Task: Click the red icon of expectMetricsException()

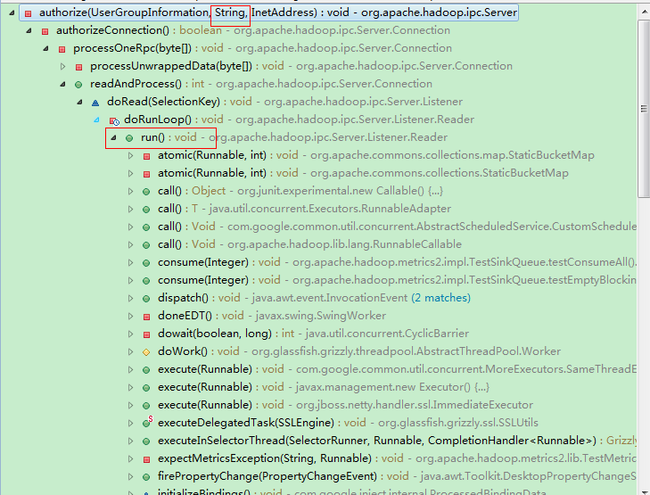Action: pos(146,459)
